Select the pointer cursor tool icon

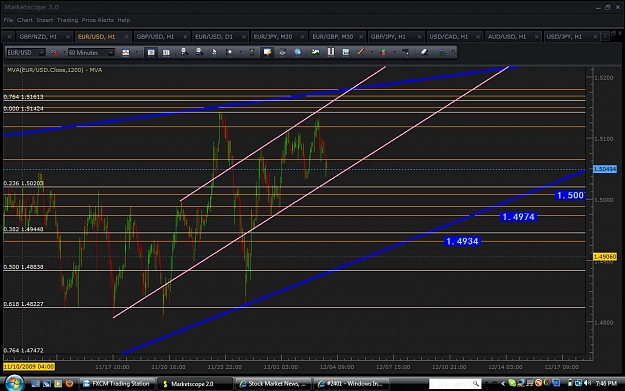click(x=214, y=52)
